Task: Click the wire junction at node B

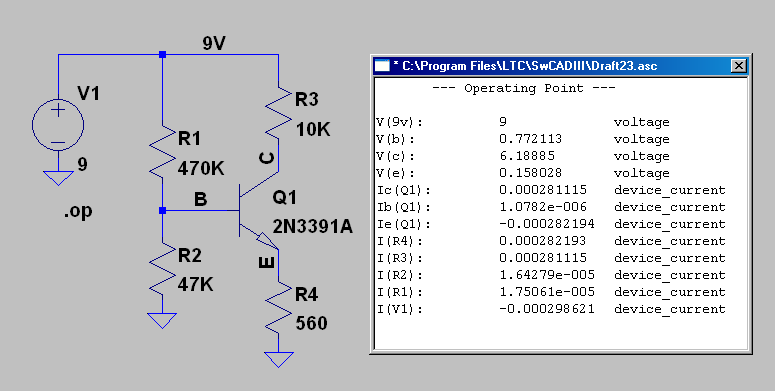Action: 162,211
